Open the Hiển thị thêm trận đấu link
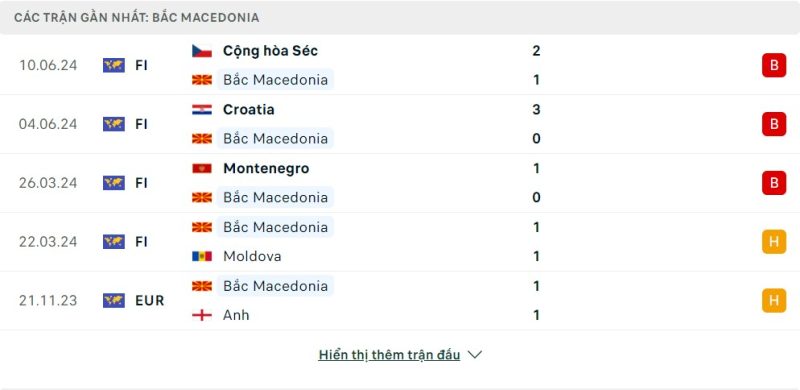Viewport: 800px width, 390px height. pos(389,355)
